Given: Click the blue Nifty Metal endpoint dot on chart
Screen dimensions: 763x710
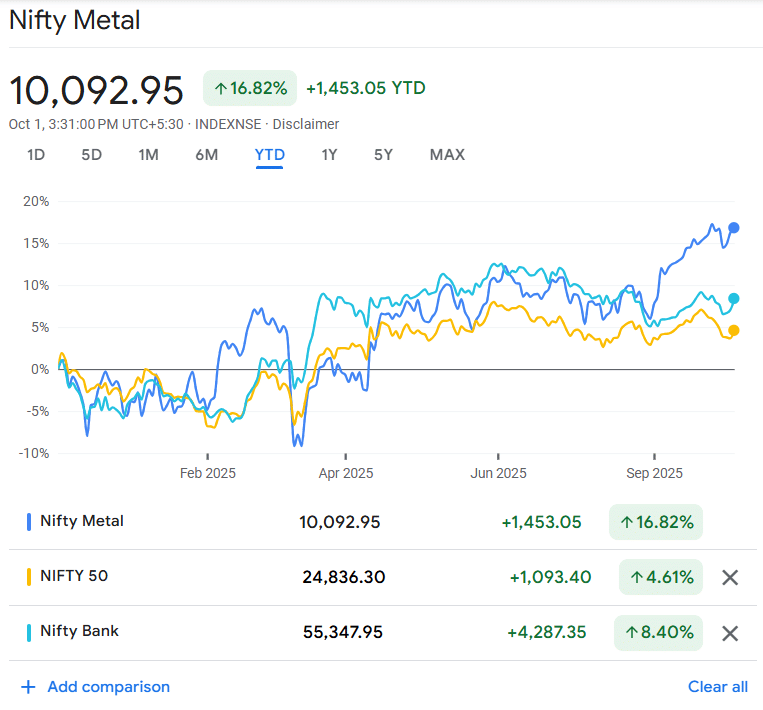Looking at the screenshot, I should tap(734, 228).
